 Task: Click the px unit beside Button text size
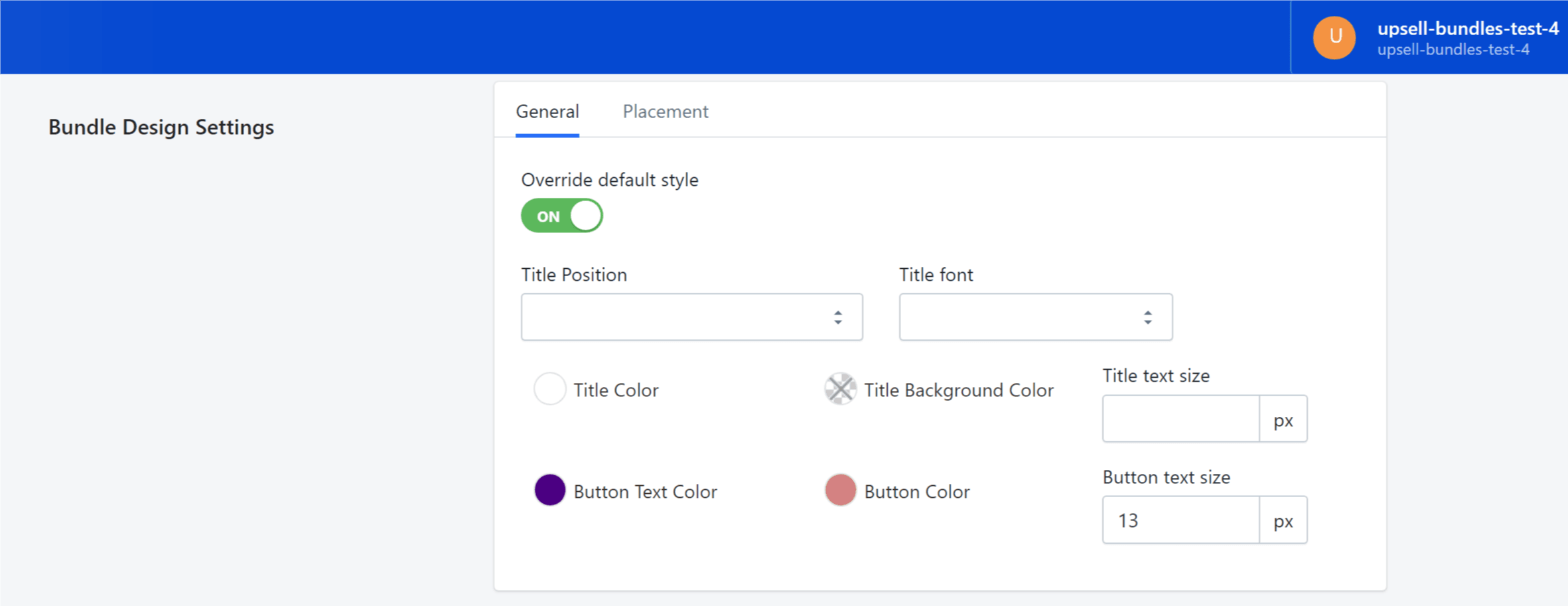1283,521
